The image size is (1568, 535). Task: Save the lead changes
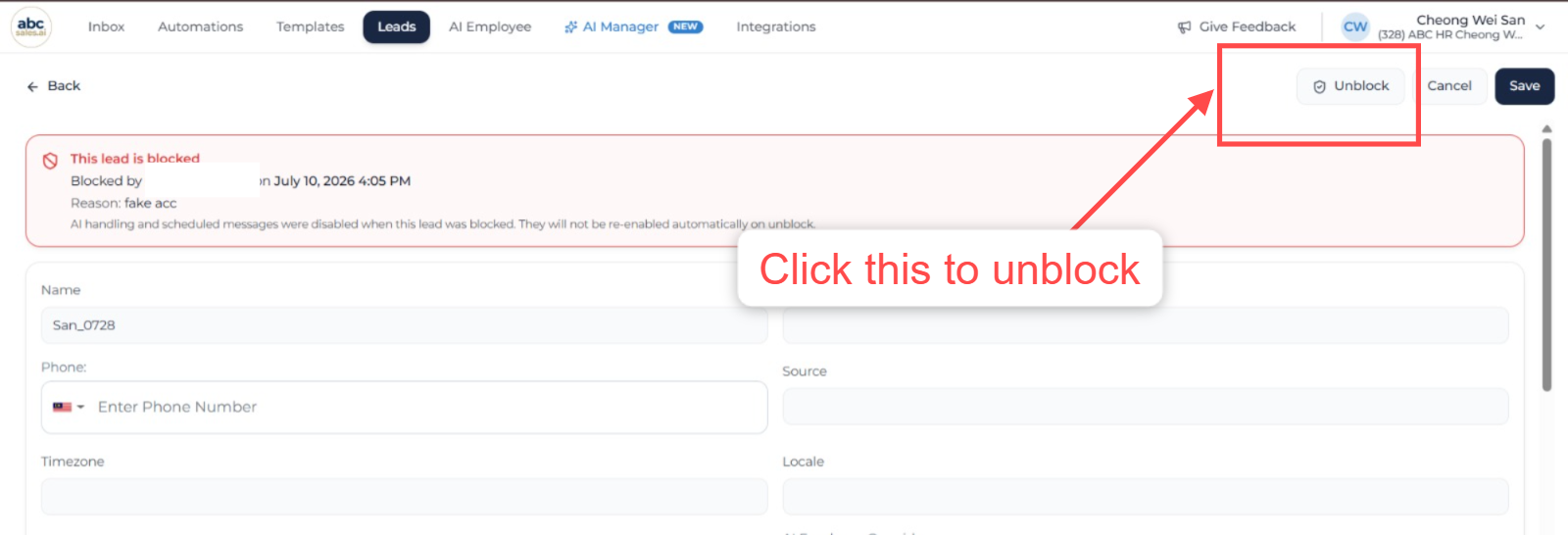[1524, 86]
